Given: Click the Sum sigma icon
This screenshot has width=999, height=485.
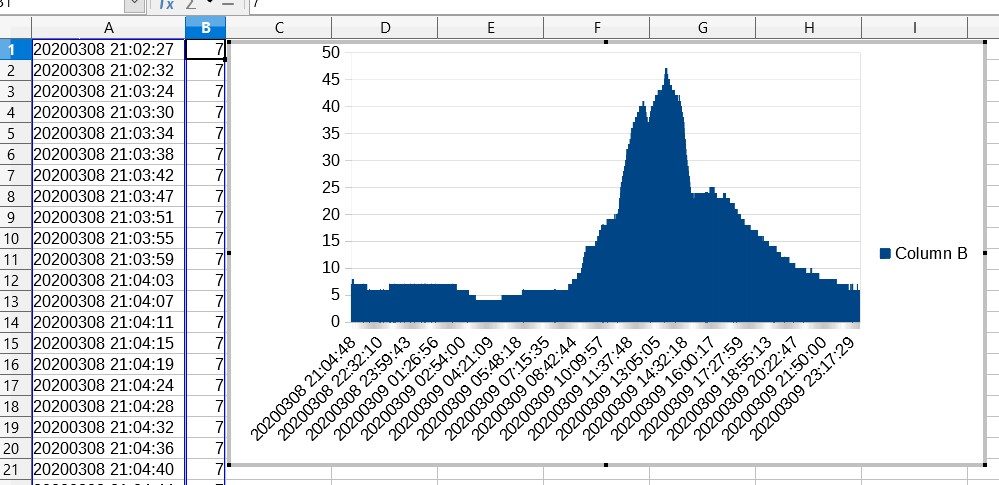Looking at the screenshot, I should click(x=190, y=5).
